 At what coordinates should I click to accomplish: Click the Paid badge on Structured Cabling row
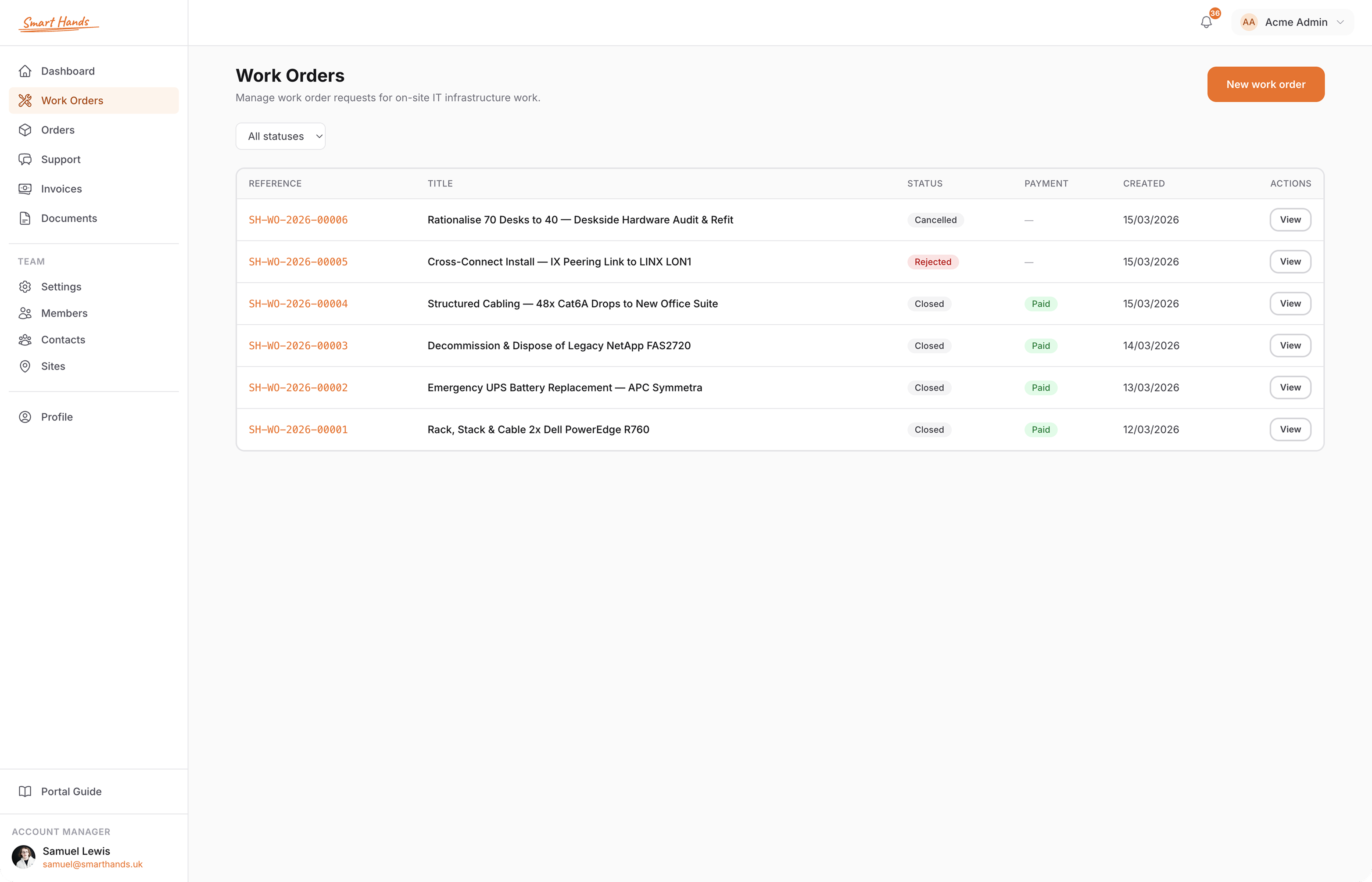[1040, 304]
